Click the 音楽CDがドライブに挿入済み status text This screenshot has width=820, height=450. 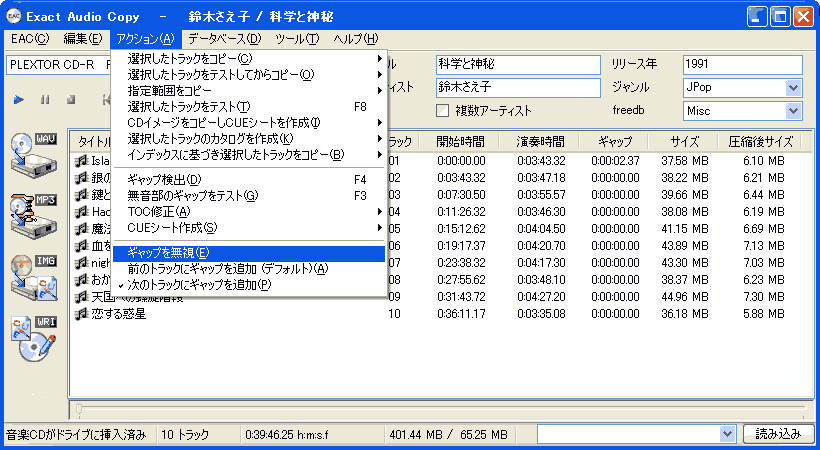pyautogui.click(x=76, y=434)
